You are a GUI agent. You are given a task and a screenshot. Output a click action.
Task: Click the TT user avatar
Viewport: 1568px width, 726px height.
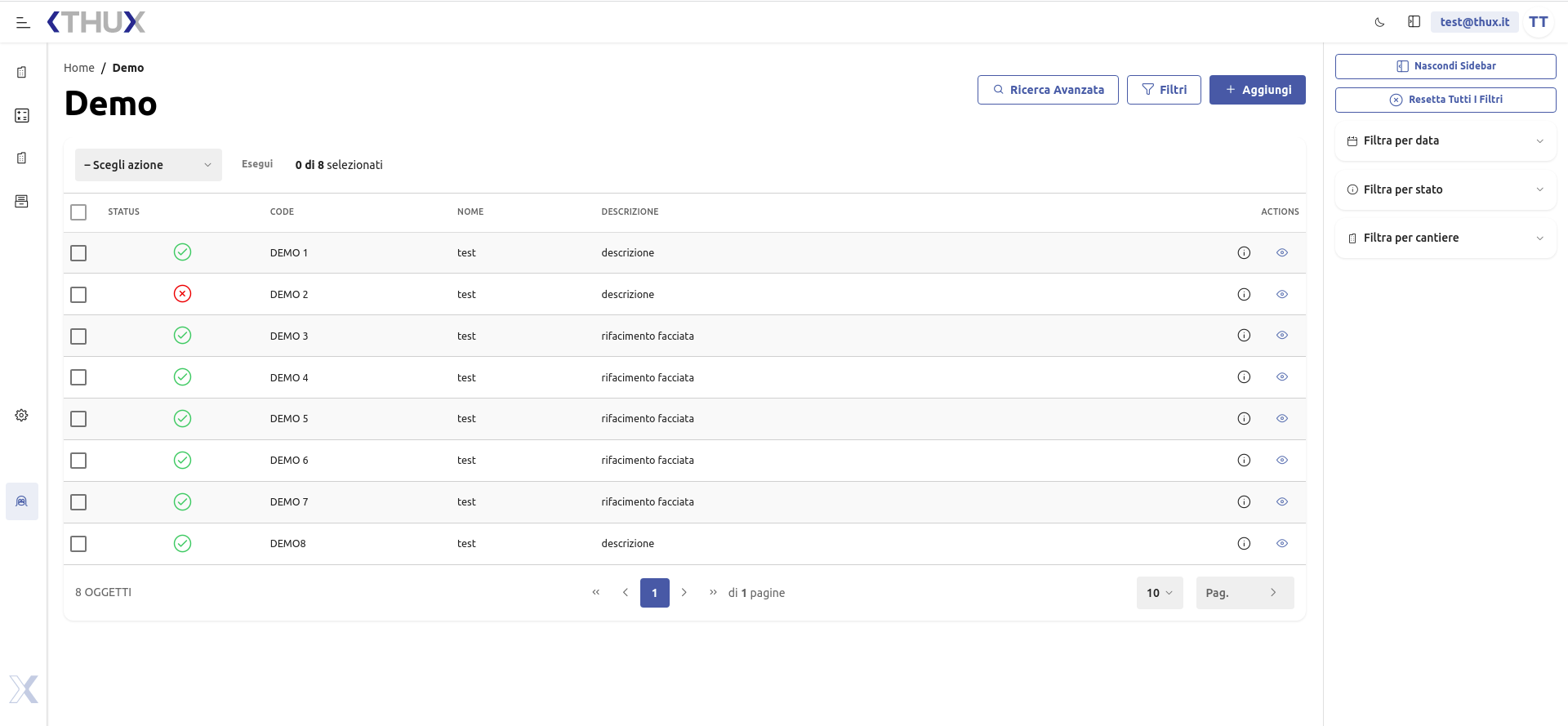pos(1538,22)
